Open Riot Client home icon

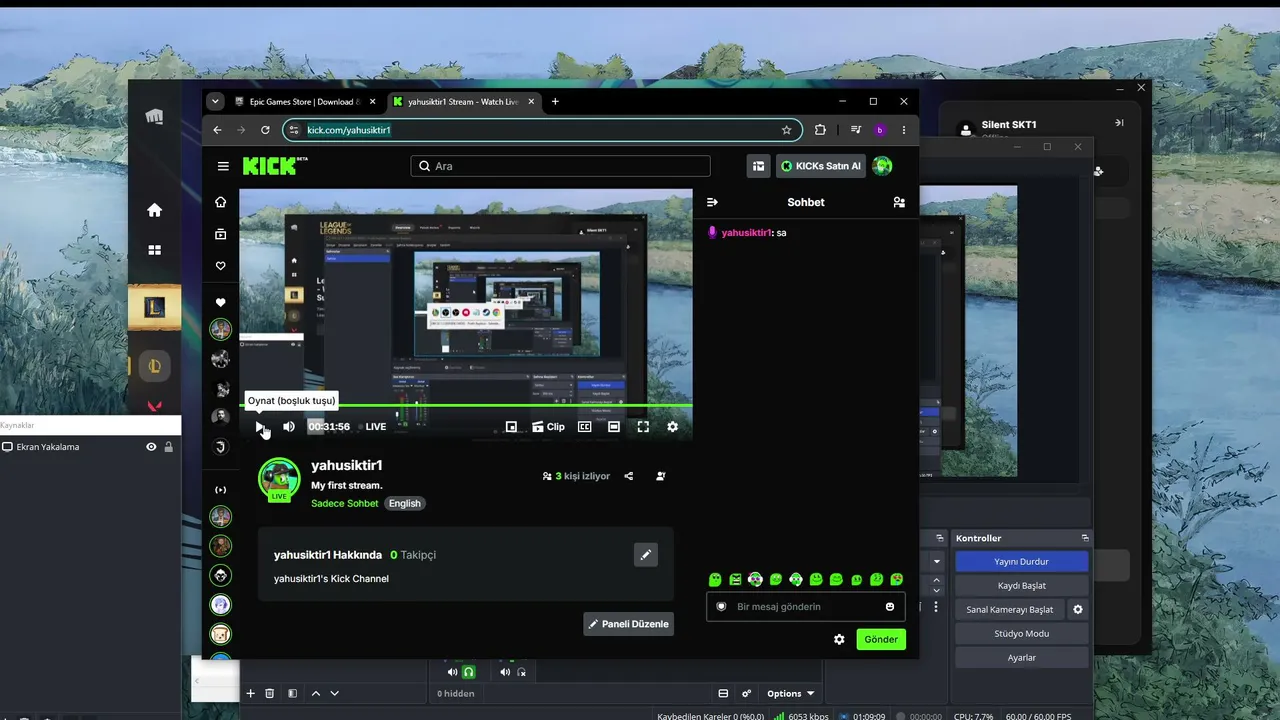coord(154,210)
